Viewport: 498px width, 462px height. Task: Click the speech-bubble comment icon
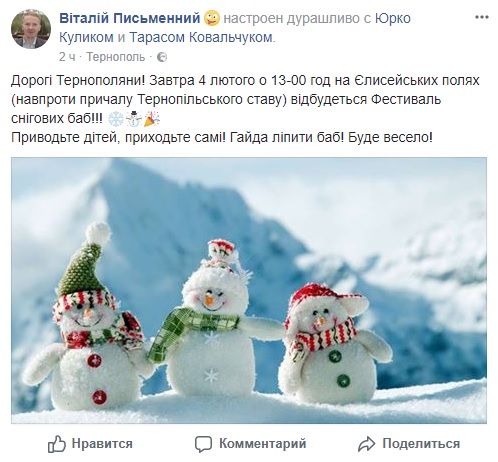[203, 444]
